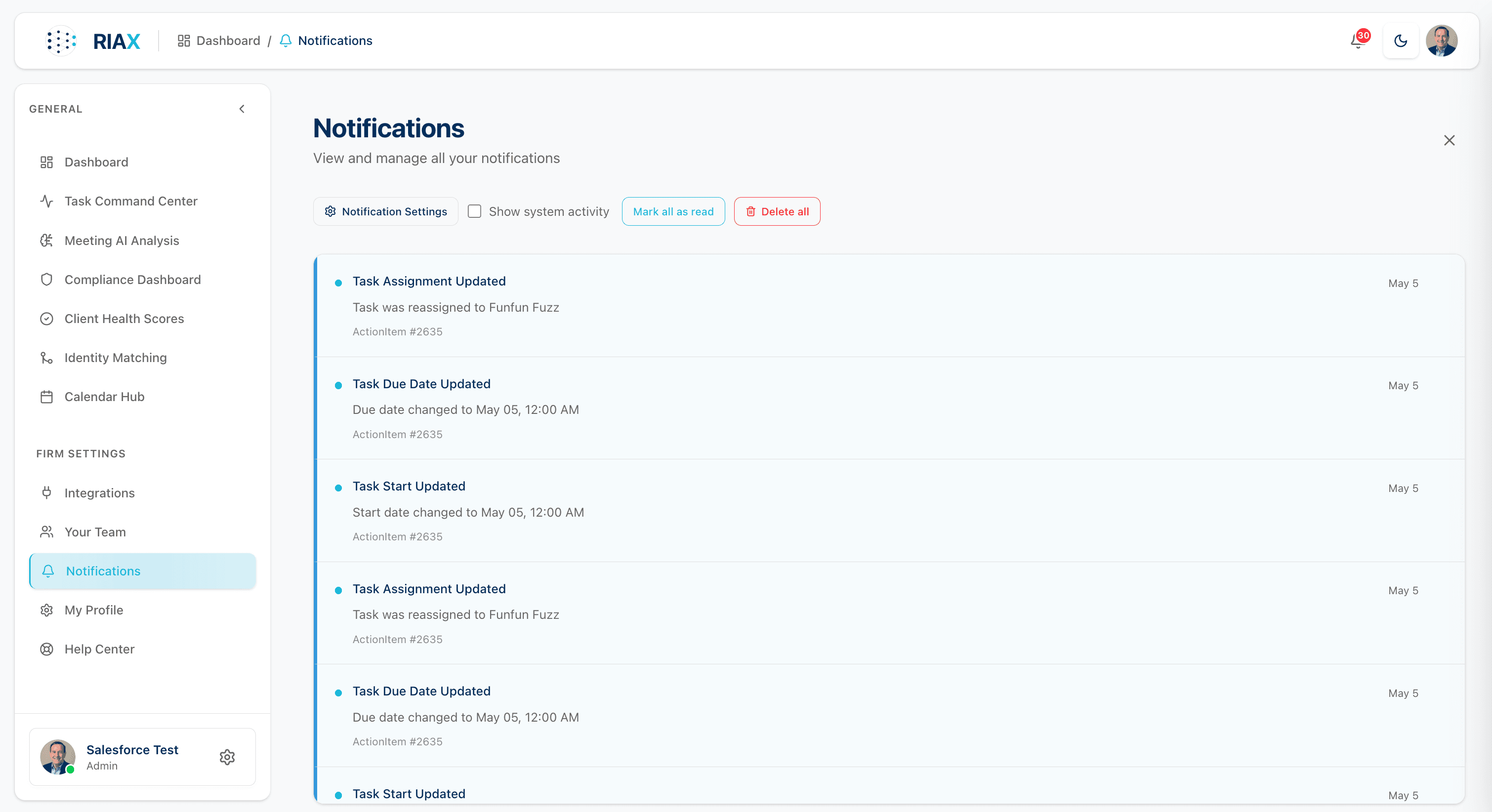Click the Integrations plug icon
The width and height of the screenshot is (1492, 812).
pos(47,493)
